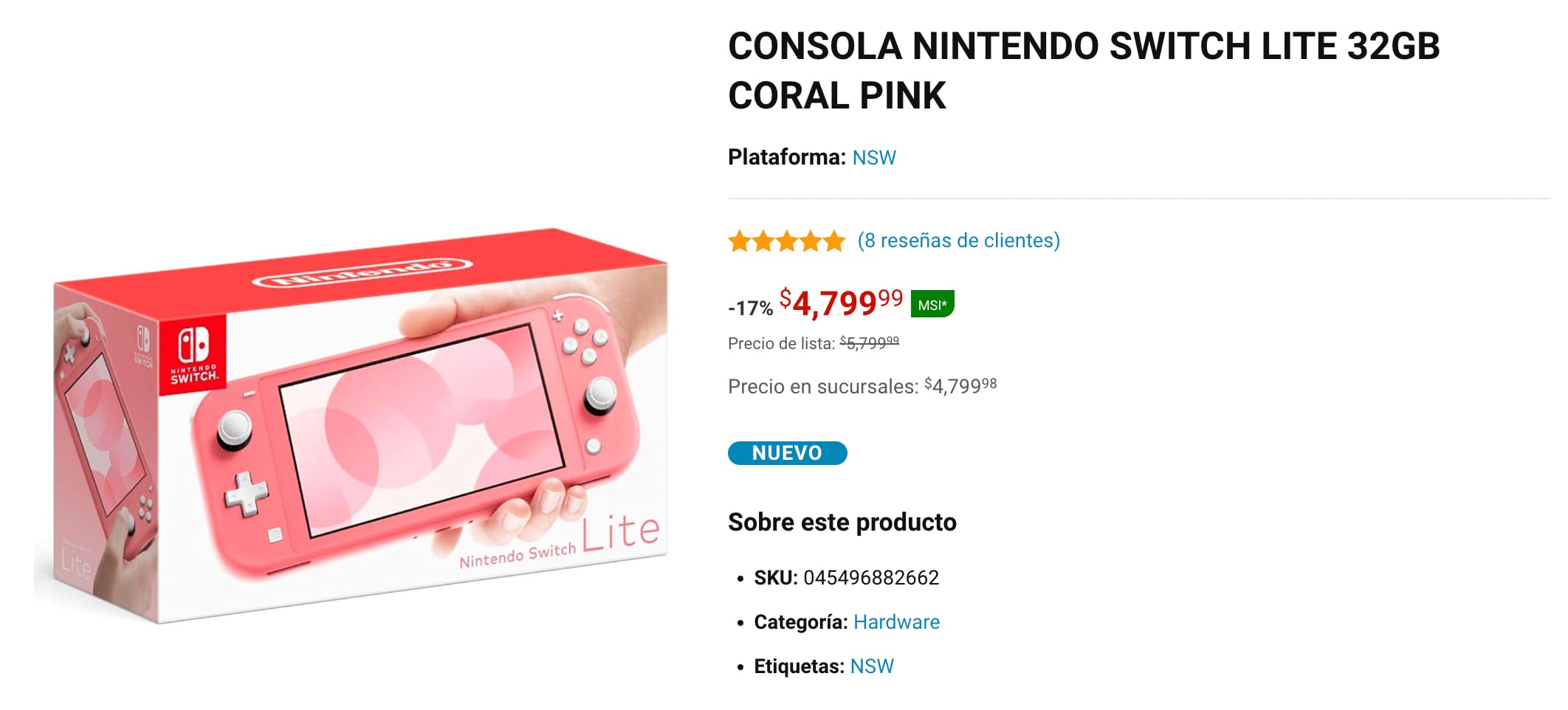Click the Lite text on the product box
Screen dimensions: 1568x710
(621, 531)
